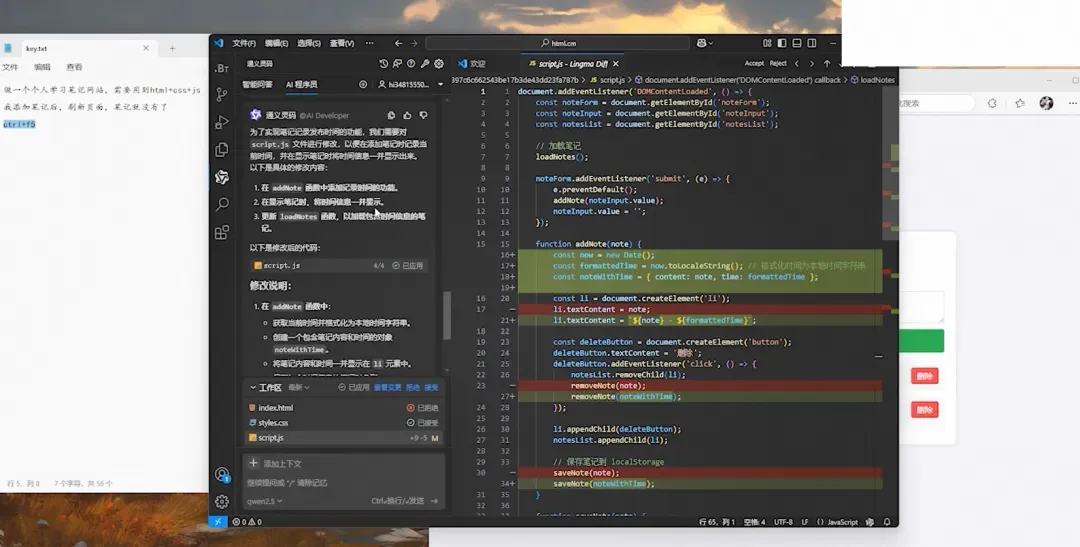
Task: Open Extensions view in activity bar
Action: pyautogui.click(x=222, y=232)
